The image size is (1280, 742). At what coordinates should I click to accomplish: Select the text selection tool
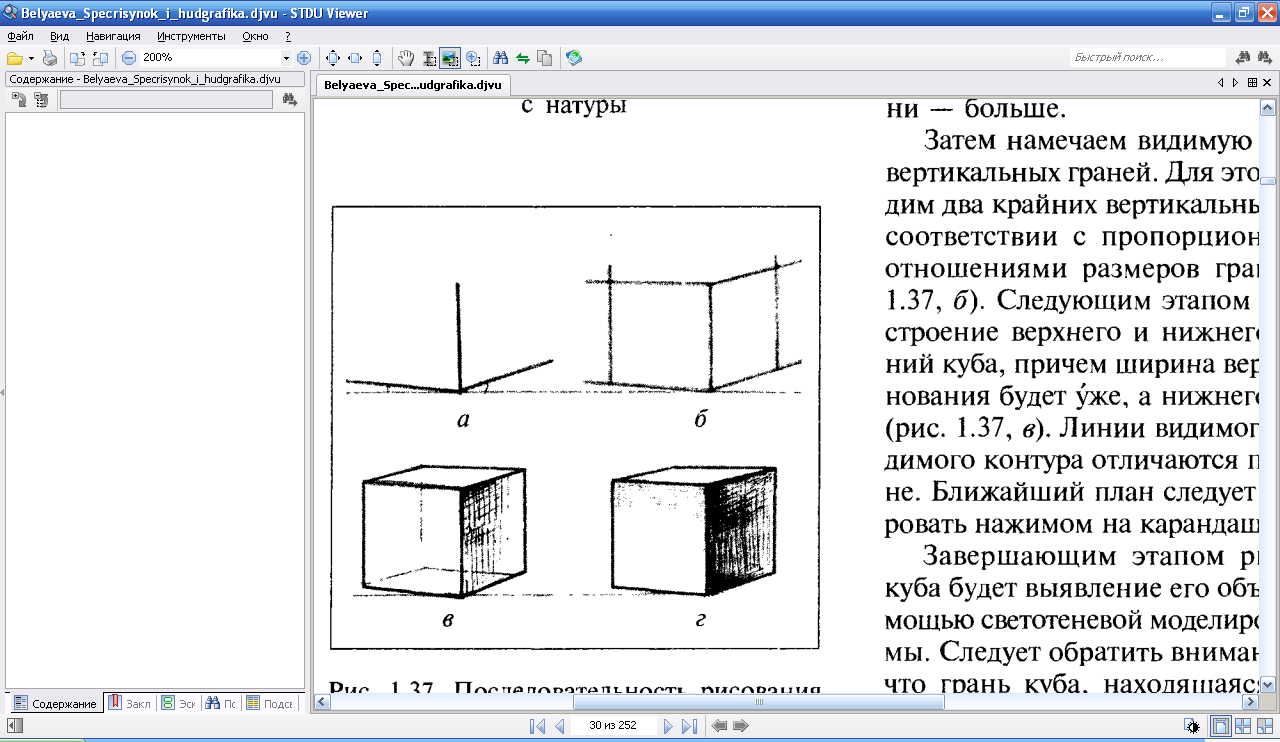coord(428,58)
